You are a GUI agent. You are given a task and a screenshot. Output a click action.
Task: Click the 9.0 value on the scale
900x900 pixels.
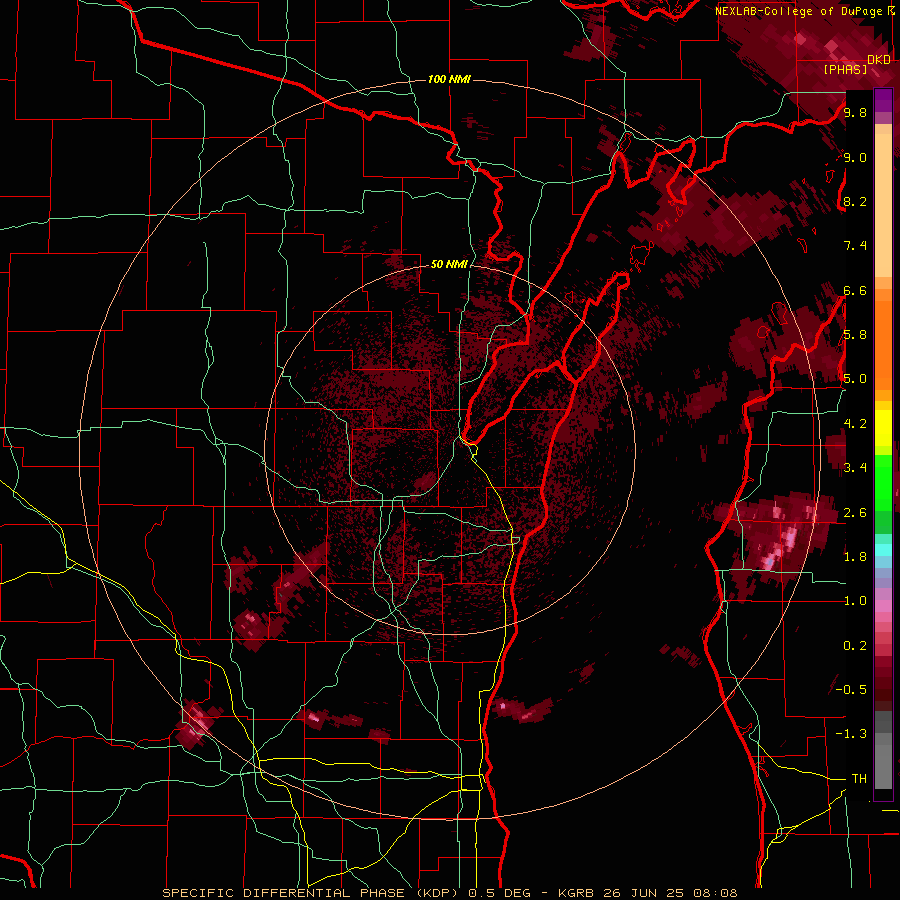855,157
